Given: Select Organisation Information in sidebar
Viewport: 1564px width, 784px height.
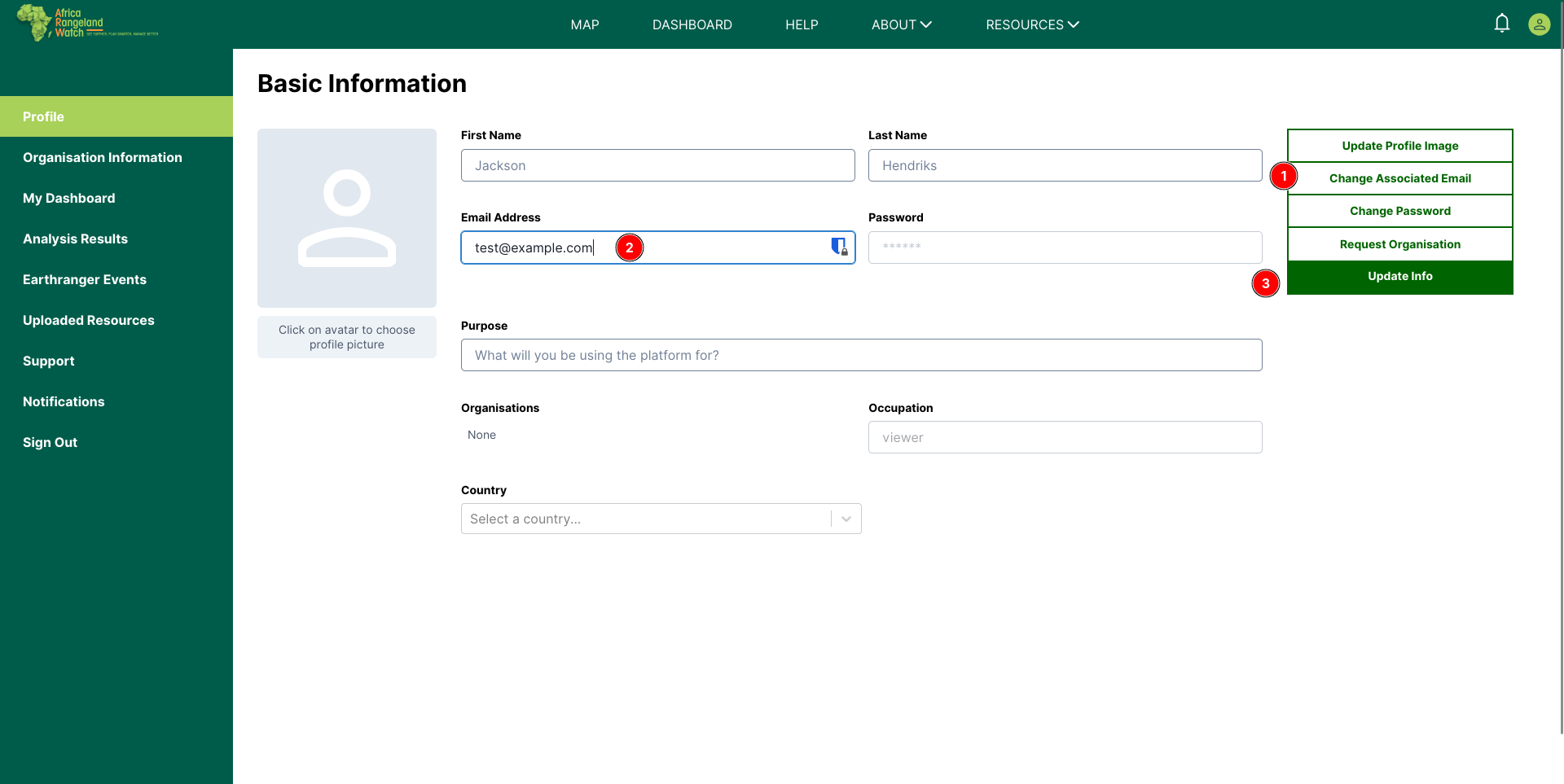Looking at the screenshot, I should point(103,157).
